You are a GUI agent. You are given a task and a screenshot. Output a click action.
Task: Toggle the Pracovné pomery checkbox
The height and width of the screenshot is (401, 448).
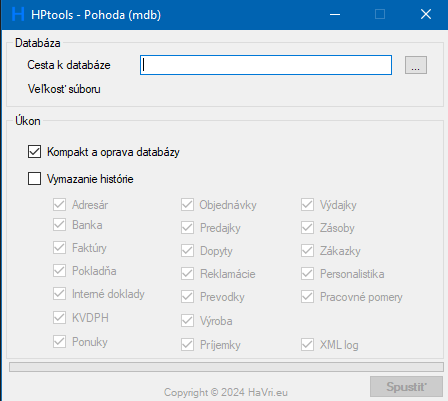(x=307, y=297)
